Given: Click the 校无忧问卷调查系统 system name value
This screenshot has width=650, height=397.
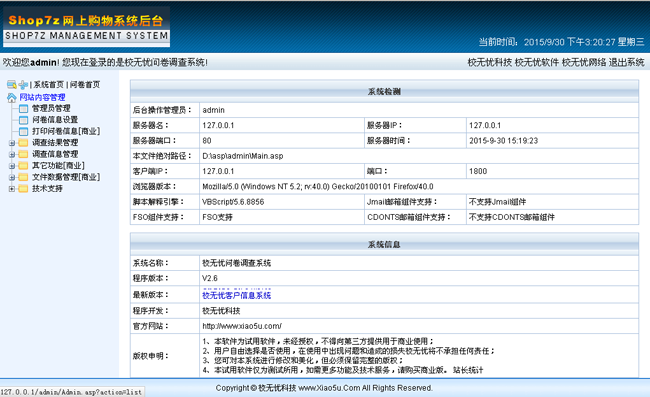Looking at the screenshot, I should point(236,263).
